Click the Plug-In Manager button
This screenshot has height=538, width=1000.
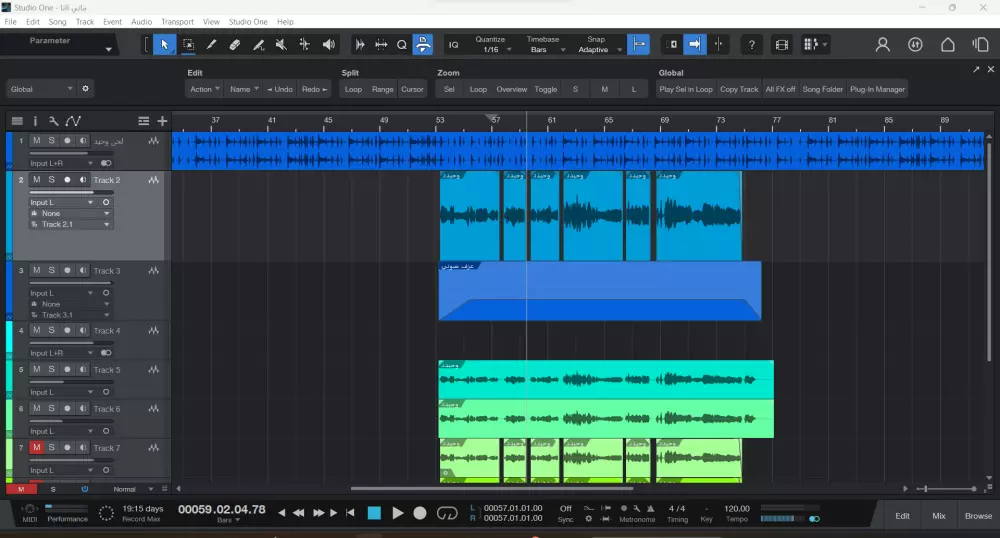pyautogui.click(x=877, y=89)
